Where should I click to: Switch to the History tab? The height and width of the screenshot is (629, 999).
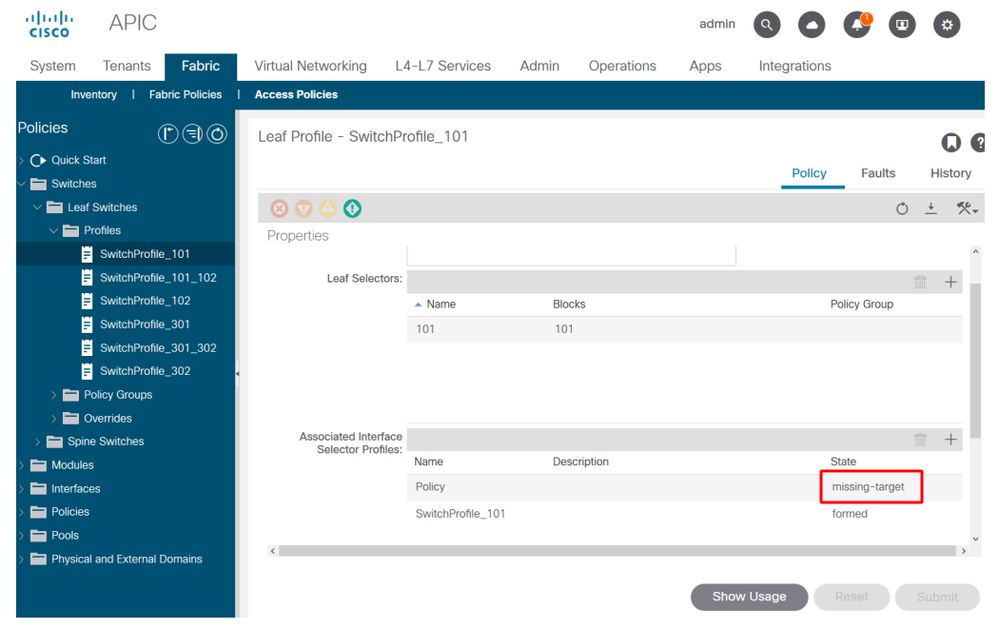(x=951, y=173)
